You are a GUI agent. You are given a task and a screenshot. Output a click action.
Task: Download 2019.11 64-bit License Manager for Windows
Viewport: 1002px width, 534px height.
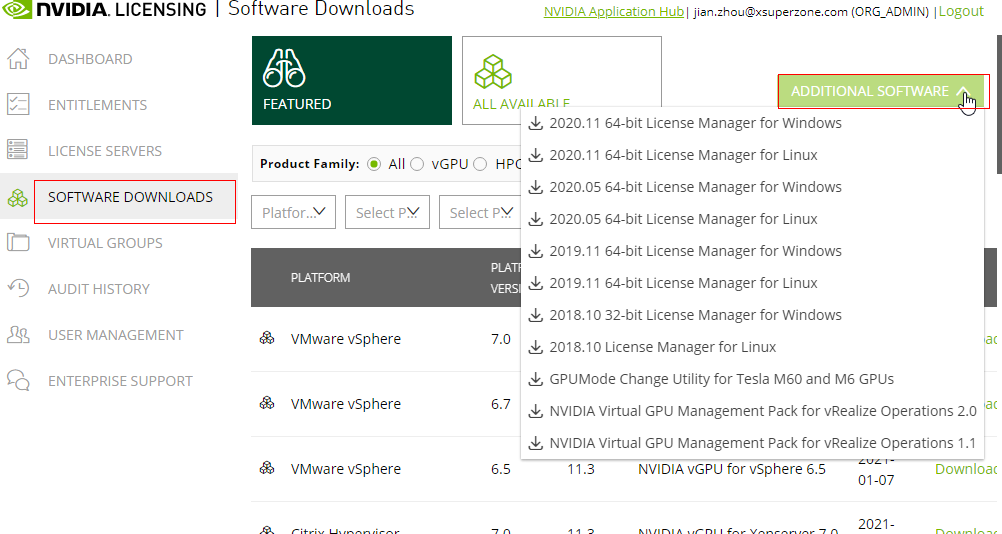(695, 251)
